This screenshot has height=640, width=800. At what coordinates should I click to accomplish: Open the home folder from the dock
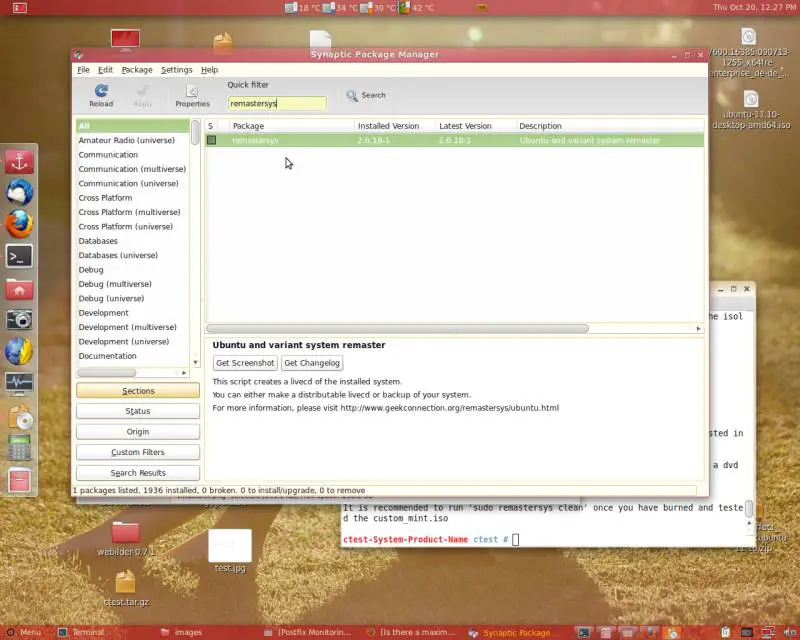[19, 288]
